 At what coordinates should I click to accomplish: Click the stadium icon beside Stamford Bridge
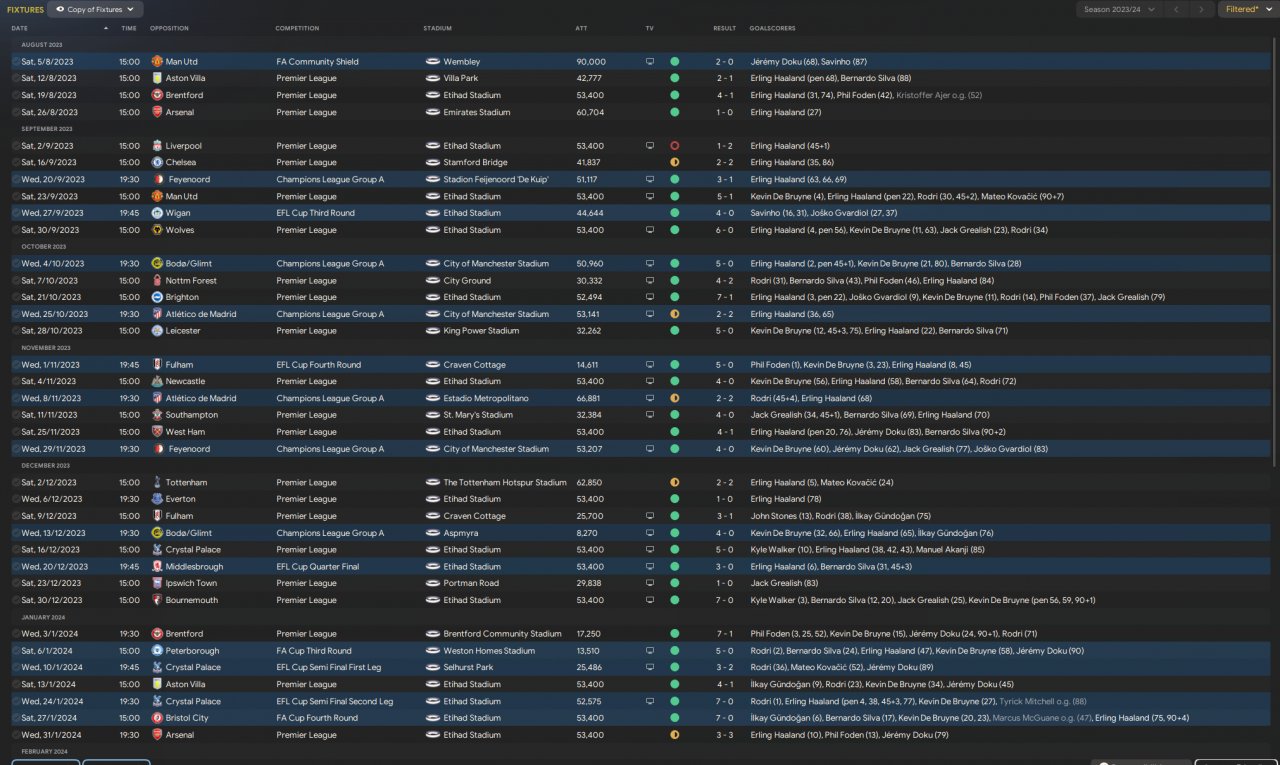[432, 162]
